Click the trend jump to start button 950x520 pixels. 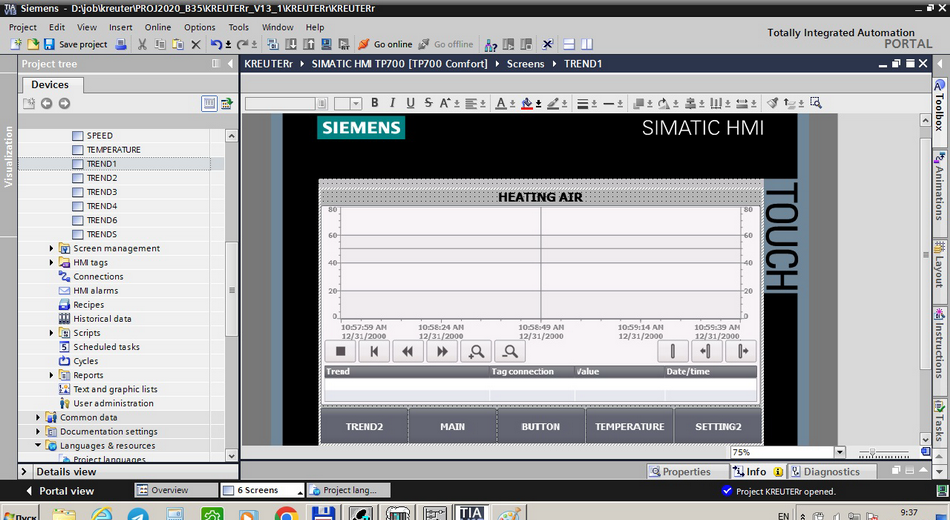pos(373,351)
